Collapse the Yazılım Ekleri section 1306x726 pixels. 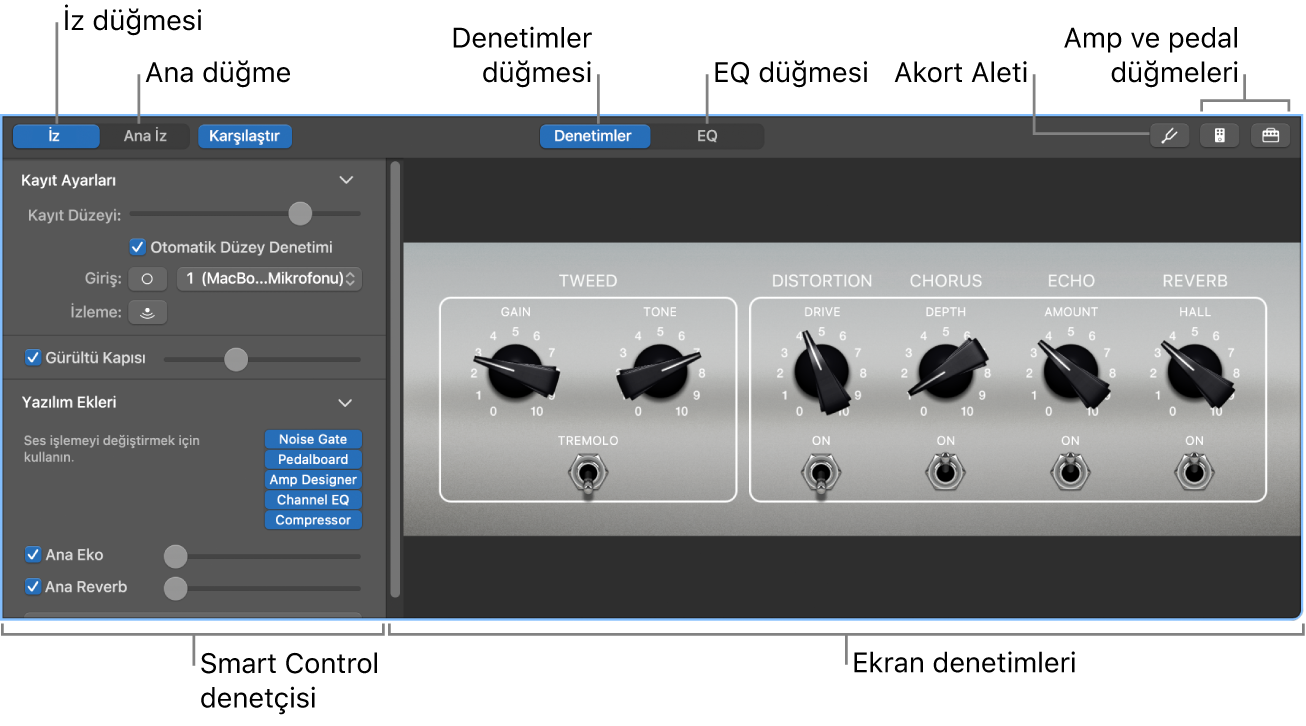(x=347, y=402)
